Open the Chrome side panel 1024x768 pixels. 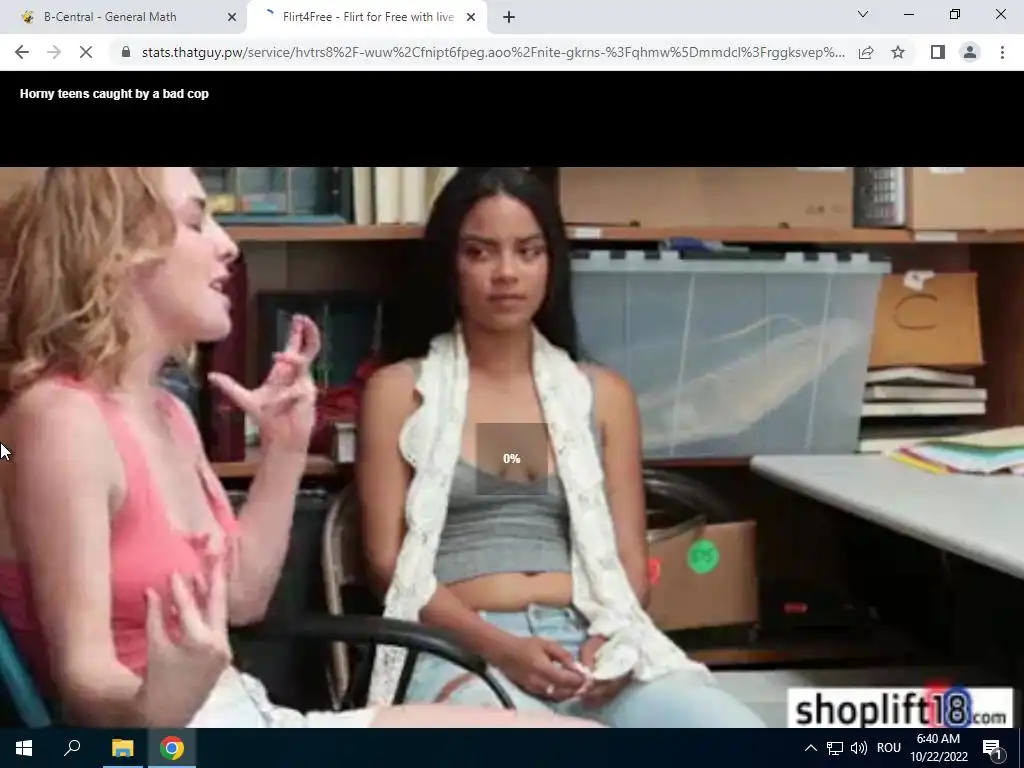[x=938, y=52]
